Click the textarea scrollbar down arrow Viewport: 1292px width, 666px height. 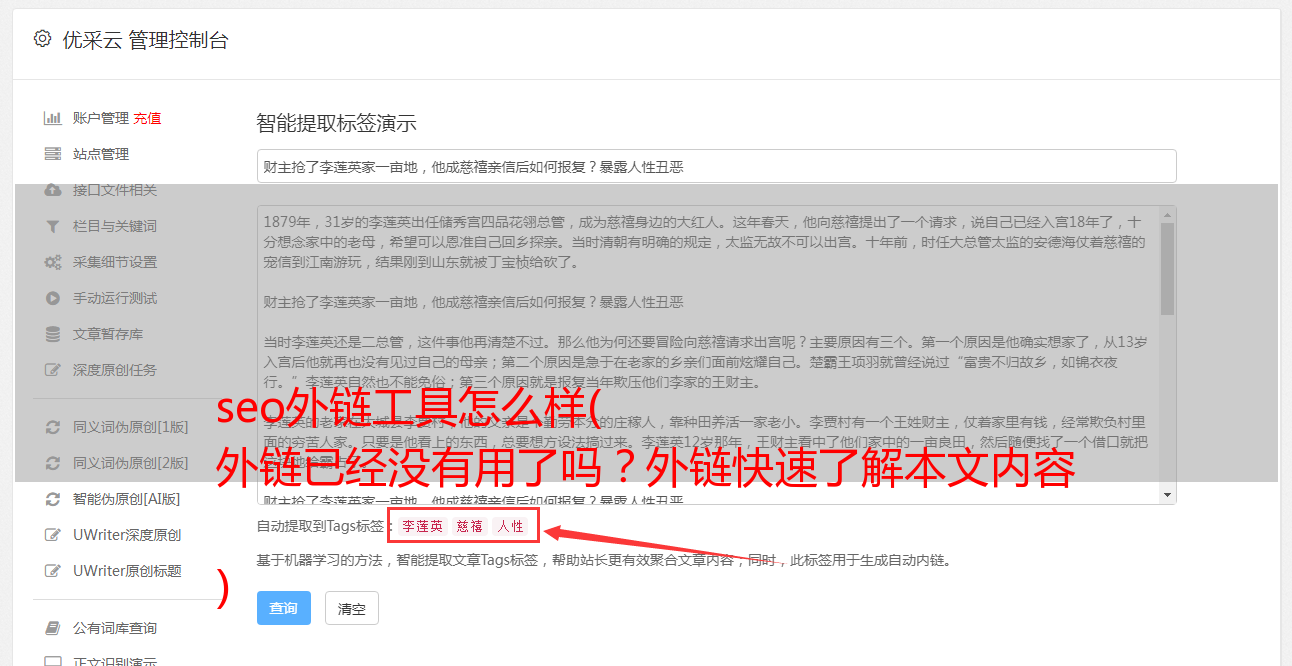[x=1167, y=495]
